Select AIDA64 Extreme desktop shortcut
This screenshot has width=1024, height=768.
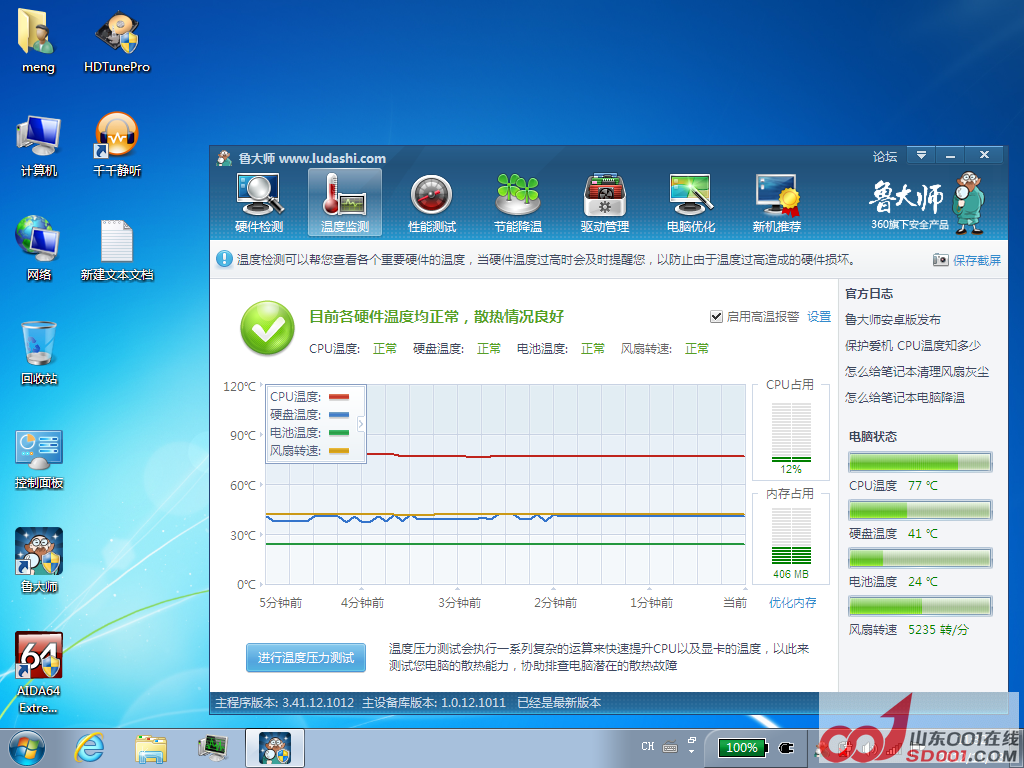[x=39, y=673]
